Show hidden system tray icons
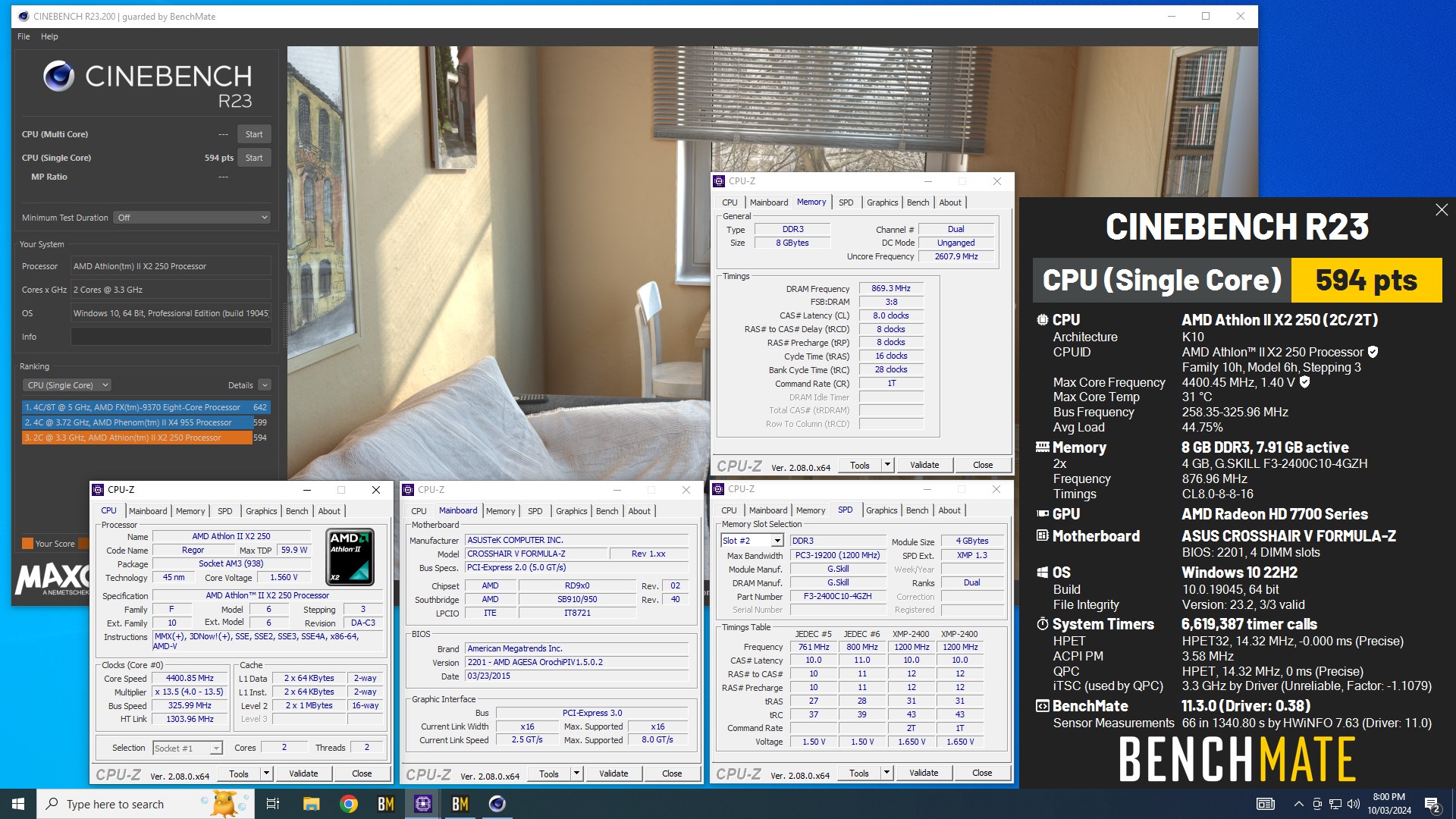This screenshot has height=819, width=1456. tap(1298, 804)
